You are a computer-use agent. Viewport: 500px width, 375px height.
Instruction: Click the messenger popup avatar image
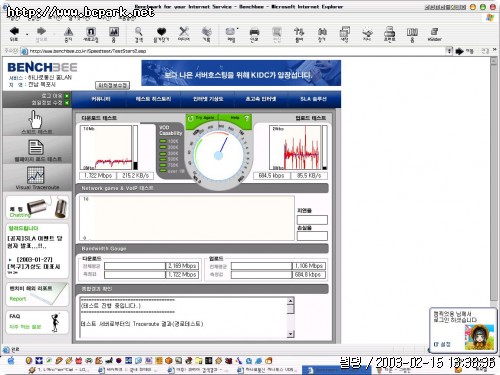479,337
